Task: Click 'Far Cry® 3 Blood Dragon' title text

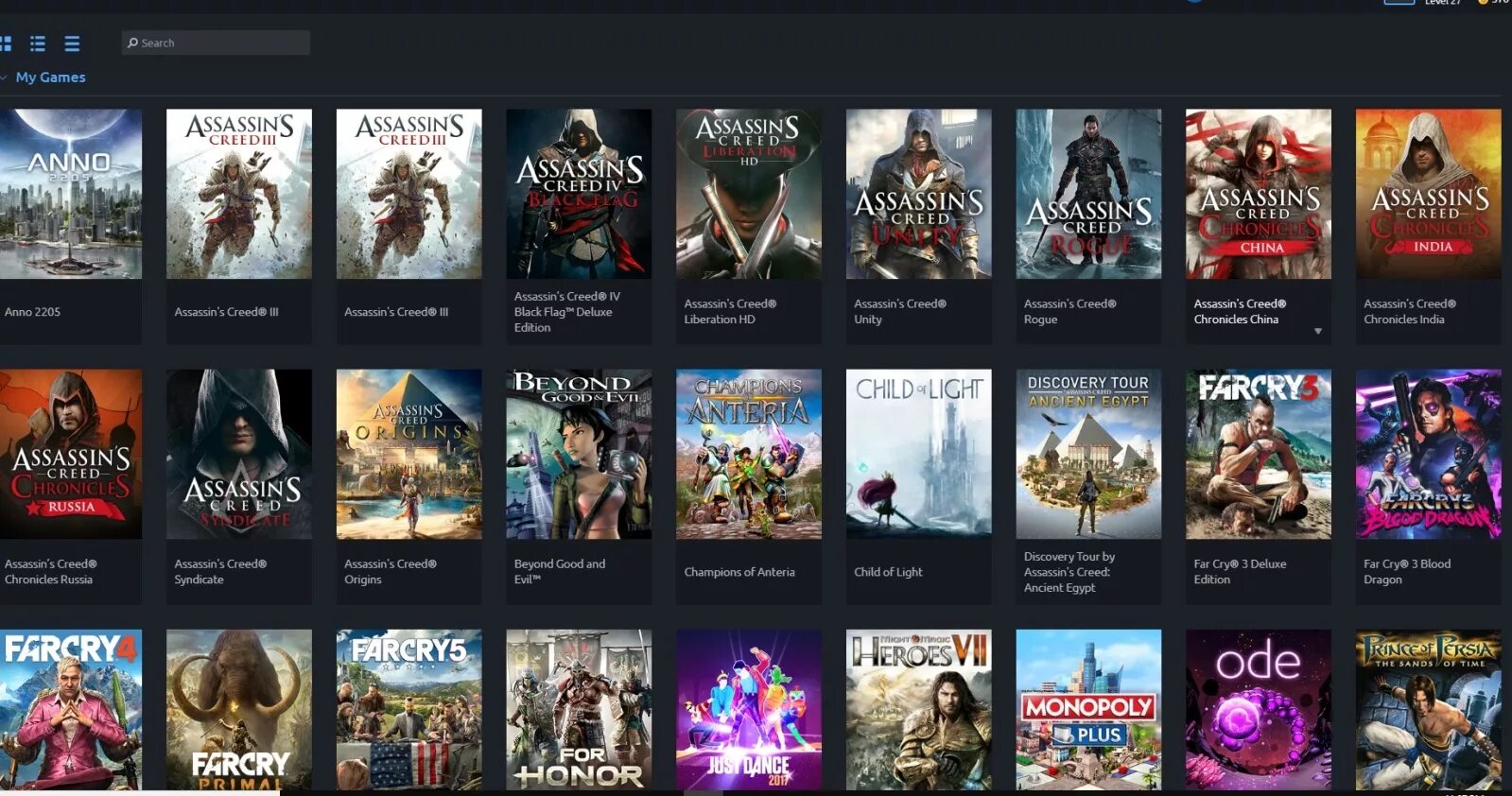Action: 1407,572
